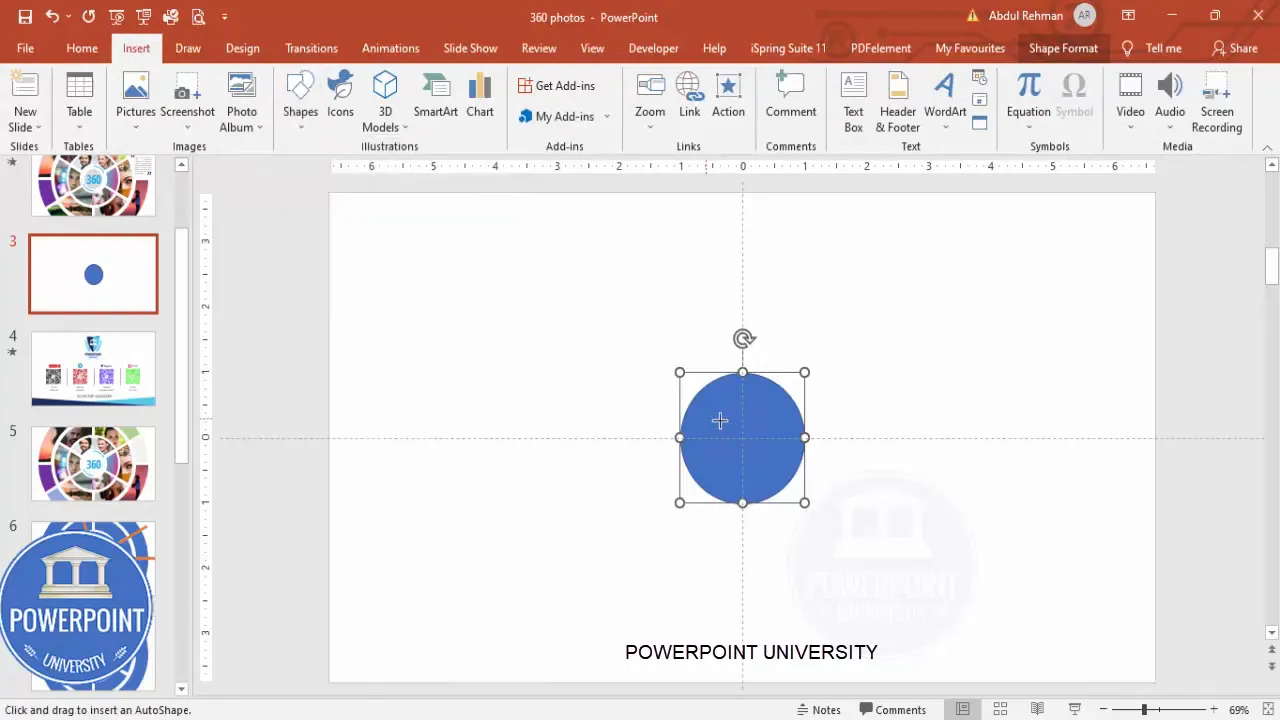Image resolution: width=1280 pixels, height=720 pixels.
Task: Open the Transitions tab
Action: tap(311, 48)
